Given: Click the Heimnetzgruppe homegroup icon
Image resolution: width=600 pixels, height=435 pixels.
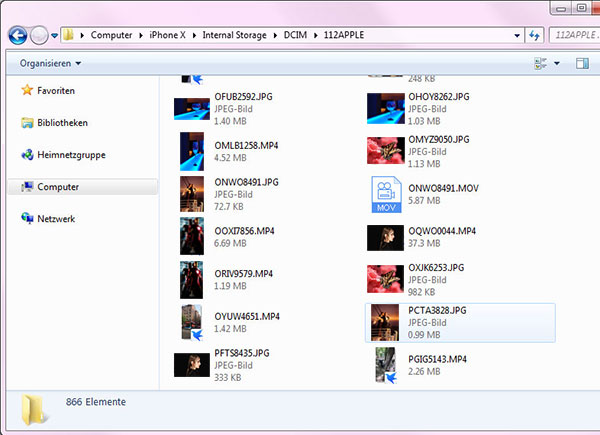Looking at the screenshot, I should pos(27,155).
